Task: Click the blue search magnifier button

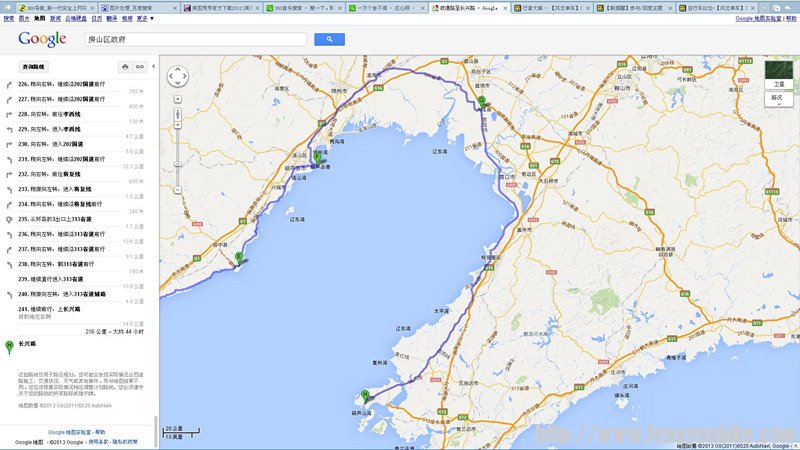Action: pos(329,39)
